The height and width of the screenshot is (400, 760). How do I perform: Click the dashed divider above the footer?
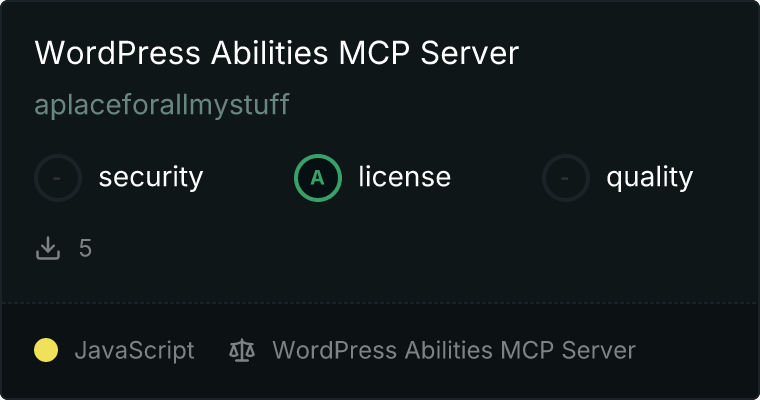[380, 303]
